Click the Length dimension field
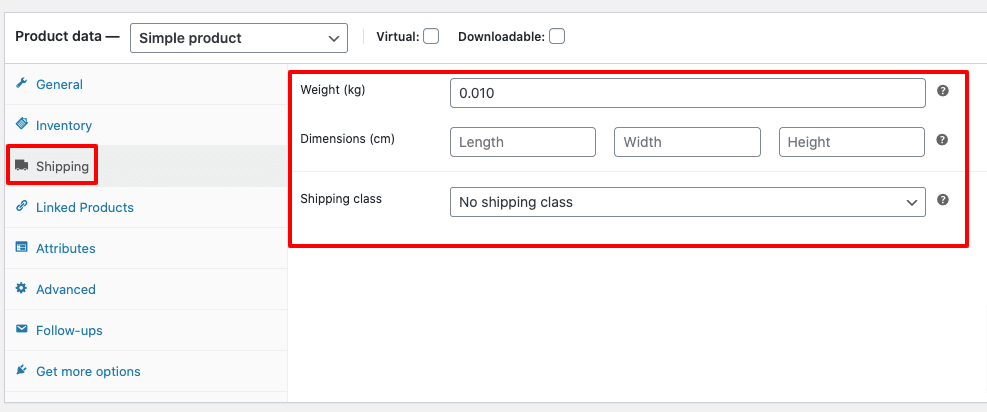987x412 pixels. 523,142
